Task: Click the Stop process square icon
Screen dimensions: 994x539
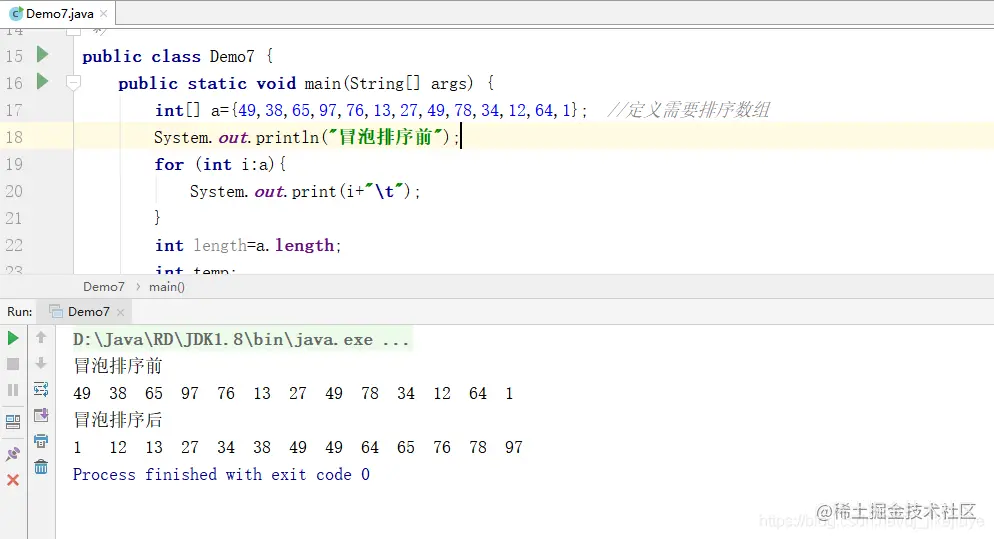Action: [x=13, y=364]
